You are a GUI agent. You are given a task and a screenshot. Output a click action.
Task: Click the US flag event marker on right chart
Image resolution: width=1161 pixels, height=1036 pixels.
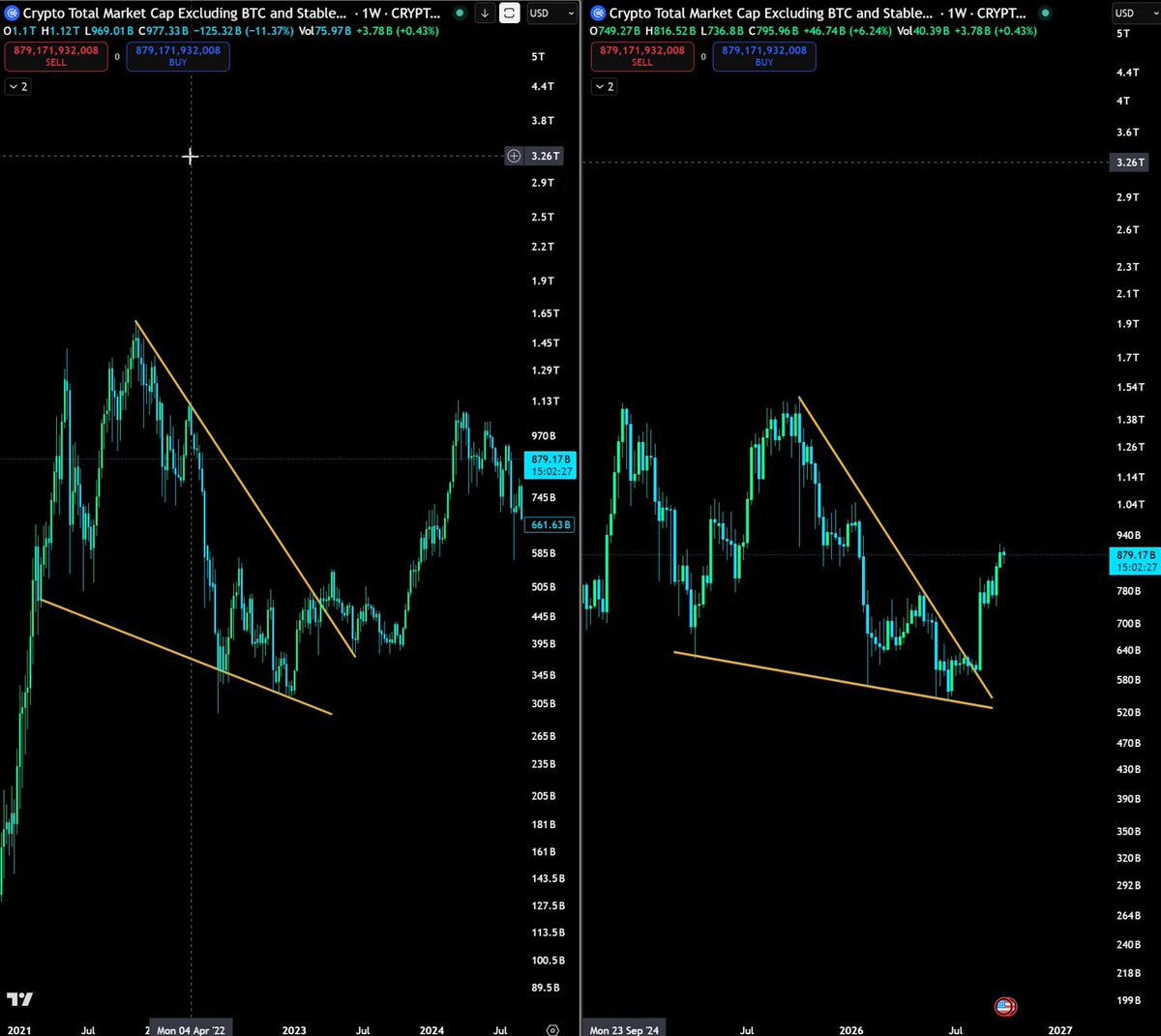point(1005,1007)
